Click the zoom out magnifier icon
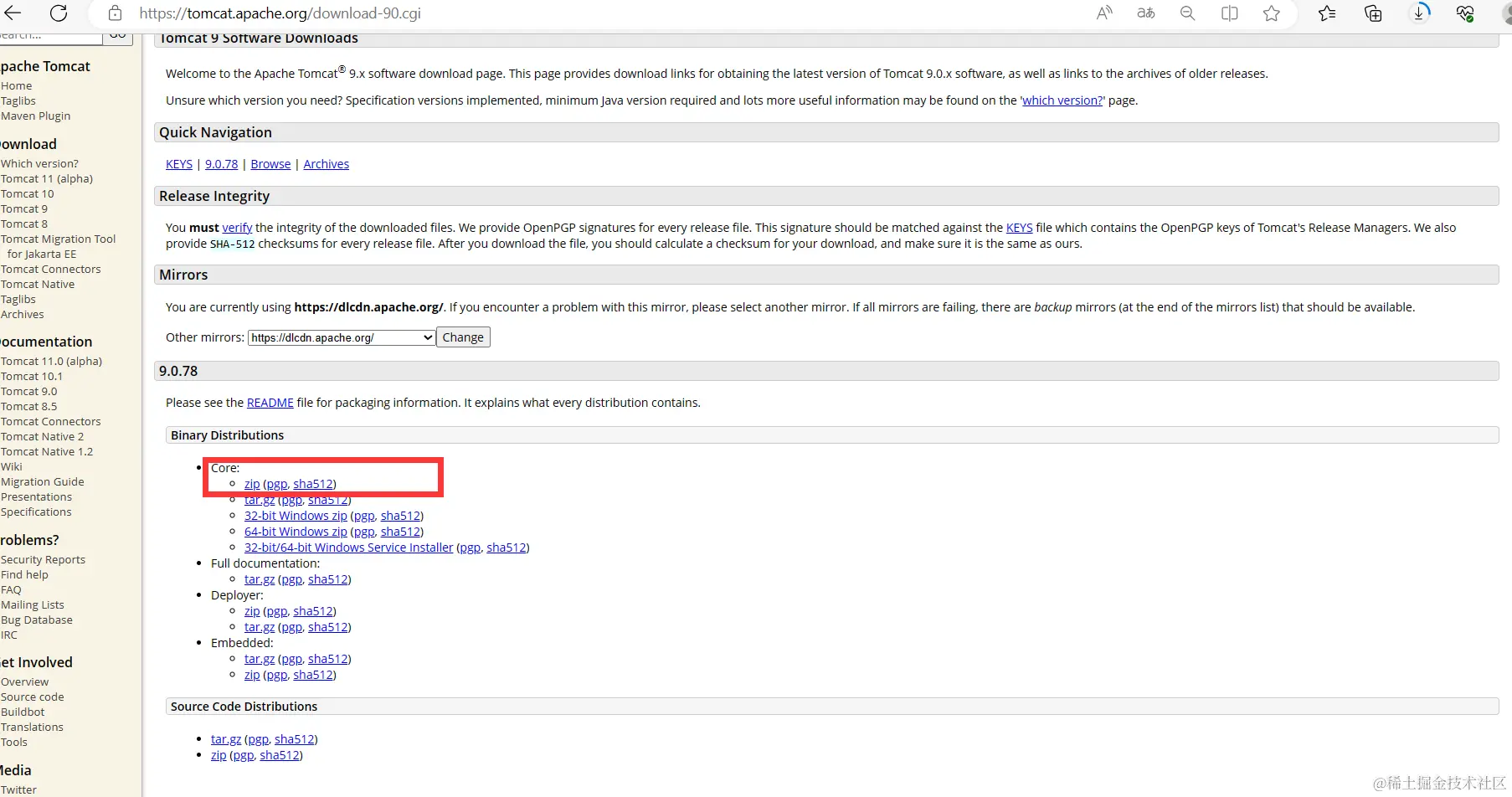1512x797 pixels. click(x=1187, y=13)
